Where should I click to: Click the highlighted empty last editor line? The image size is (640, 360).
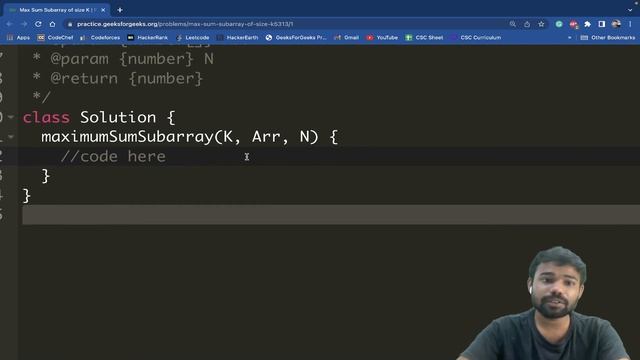[331, 215]
